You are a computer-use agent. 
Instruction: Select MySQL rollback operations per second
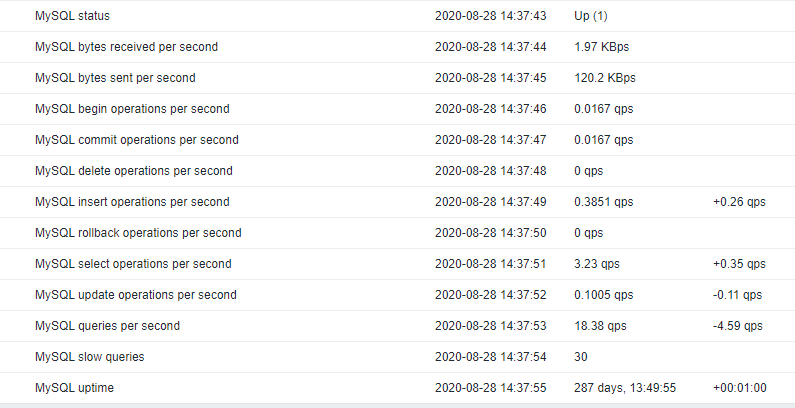(138, 233)
